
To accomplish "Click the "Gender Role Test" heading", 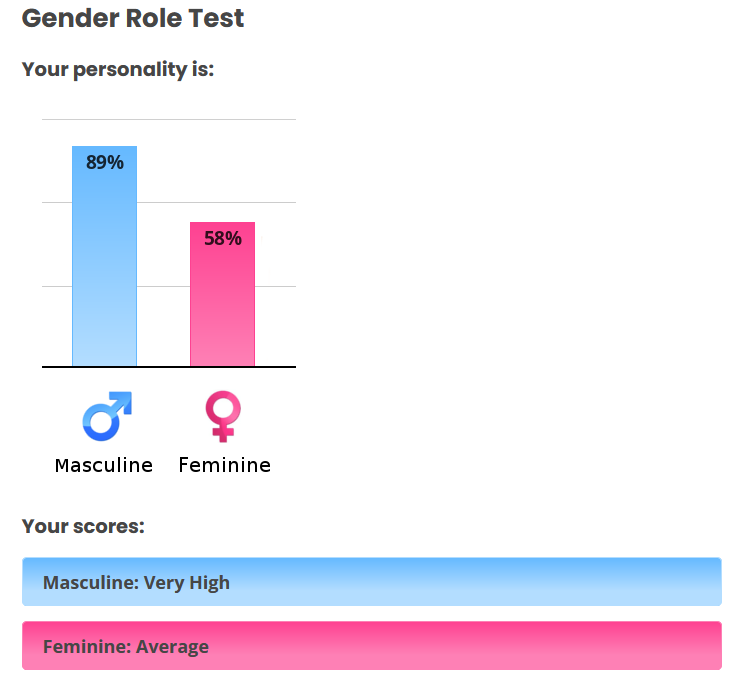I will 133,18.
